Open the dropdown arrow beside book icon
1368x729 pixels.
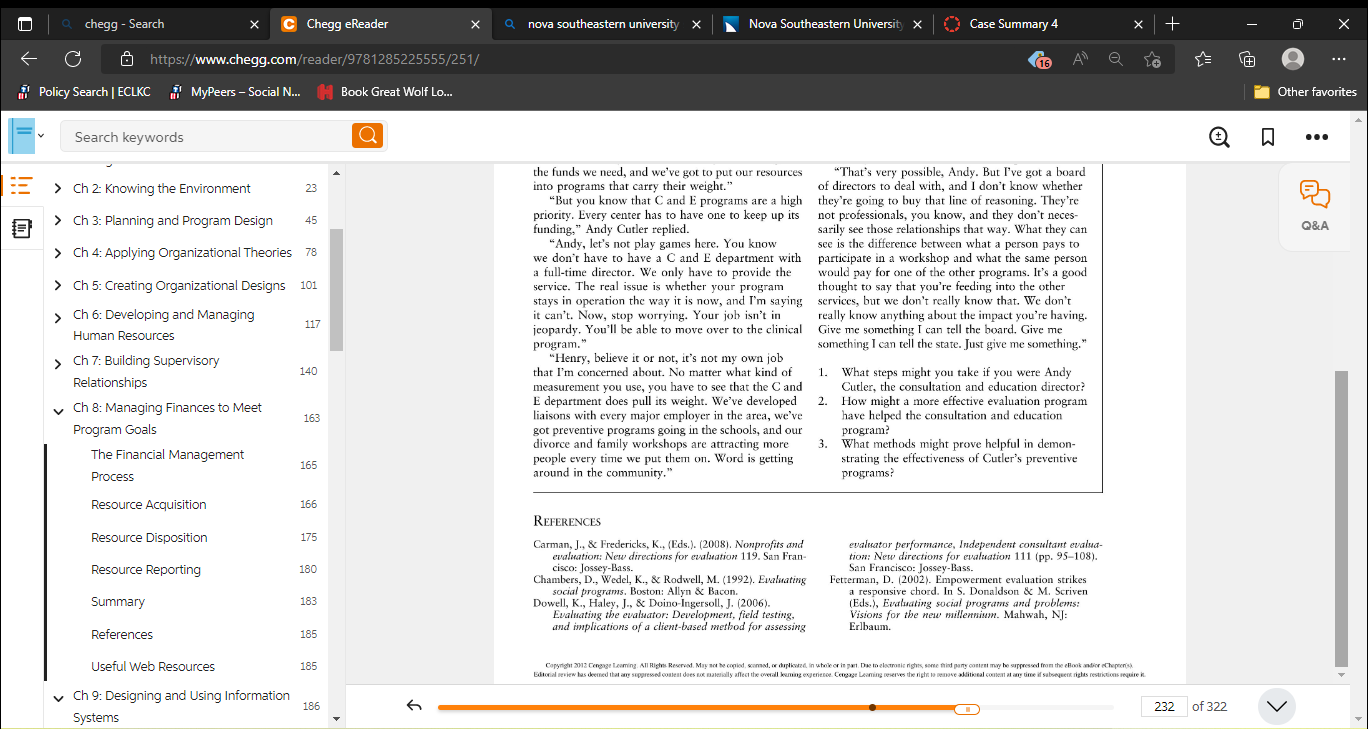(x=41, y=136)
